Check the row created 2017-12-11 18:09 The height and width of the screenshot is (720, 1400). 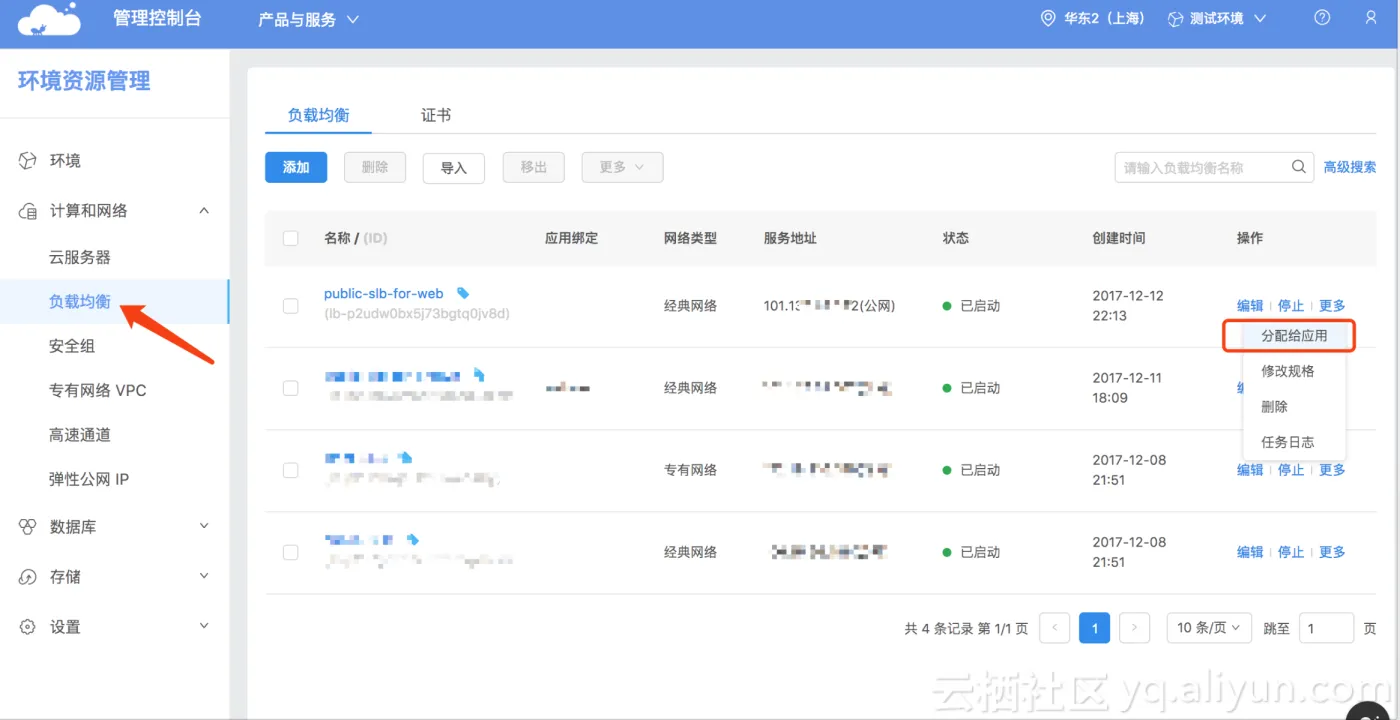coord(291,388)
